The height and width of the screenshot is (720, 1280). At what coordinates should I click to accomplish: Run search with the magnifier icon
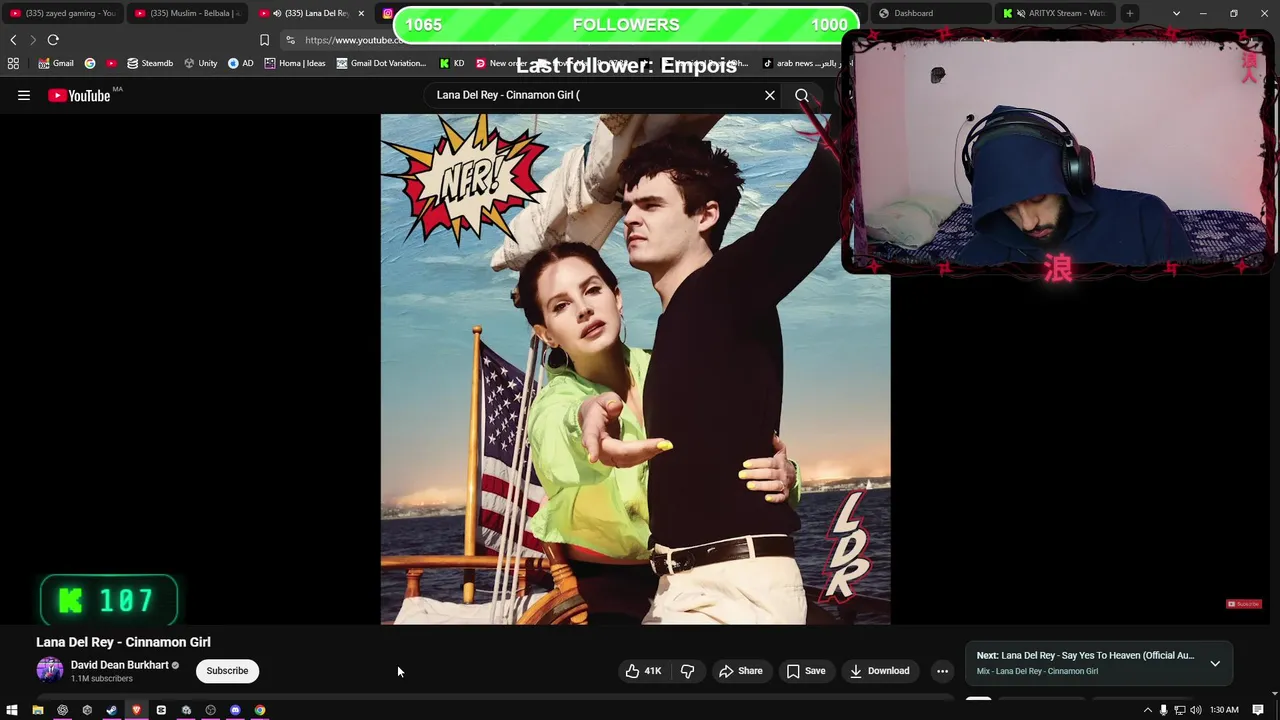coord(802,95)
